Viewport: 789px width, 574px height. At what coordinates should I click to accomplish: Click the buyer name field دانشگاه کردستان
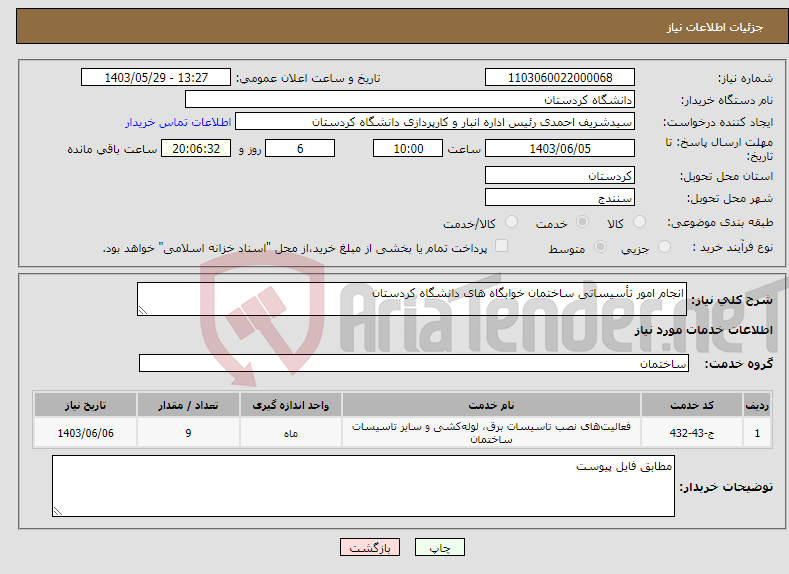click(410, 100)
